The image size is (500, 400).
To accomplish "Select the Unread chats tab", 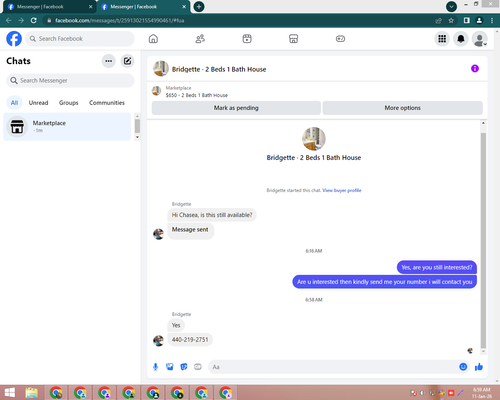I will (38, 103).
